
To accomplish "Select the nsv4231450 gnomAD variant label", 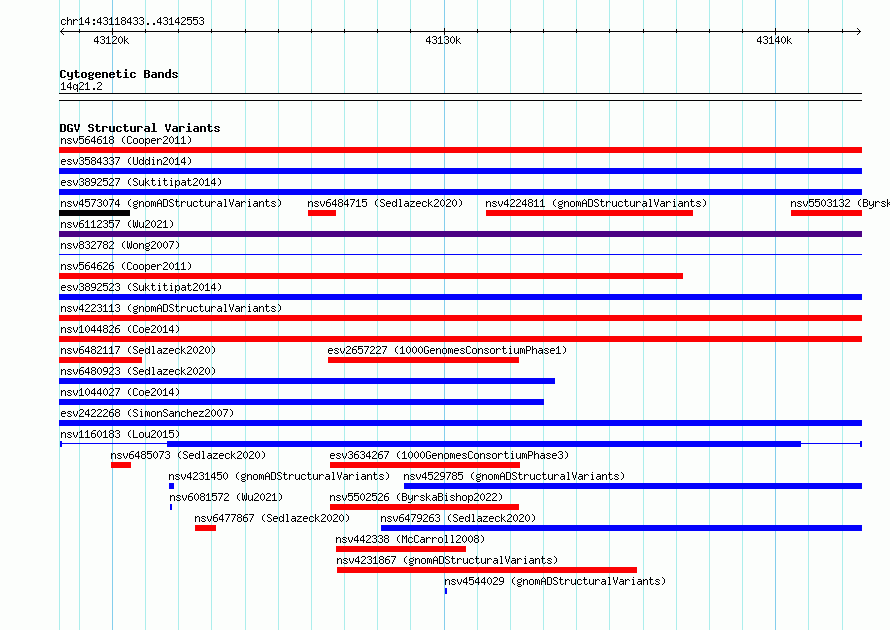I will click(279, 476).
